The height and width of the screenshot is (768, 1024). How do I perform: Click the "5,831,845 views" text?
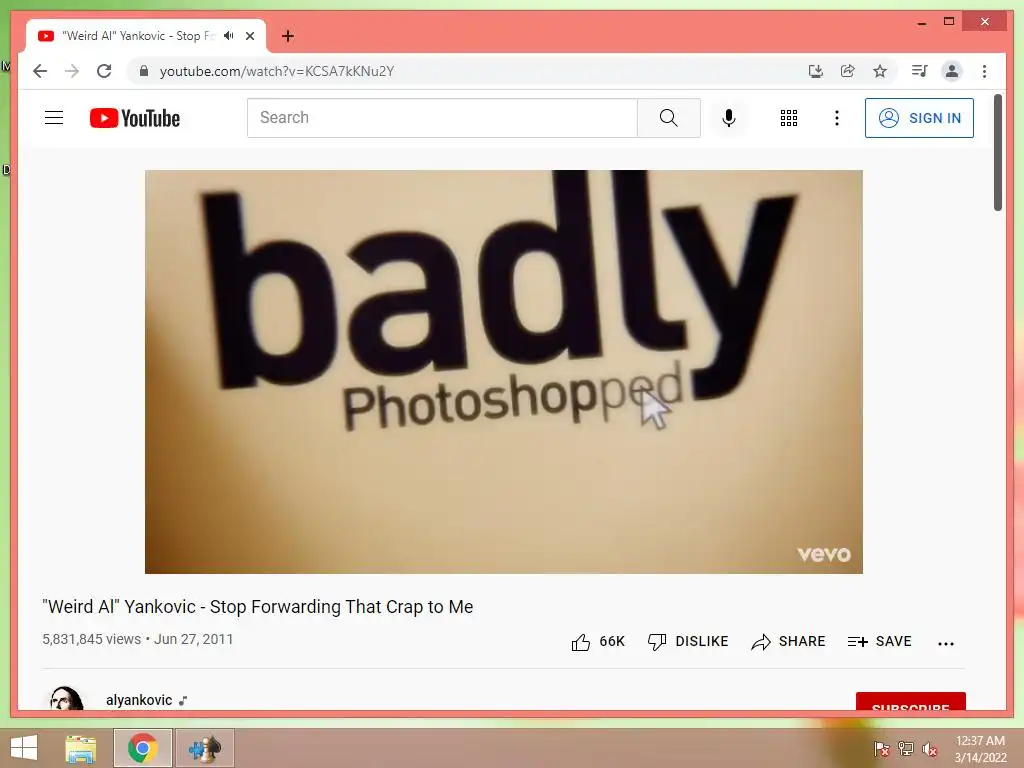pos(91,639)
